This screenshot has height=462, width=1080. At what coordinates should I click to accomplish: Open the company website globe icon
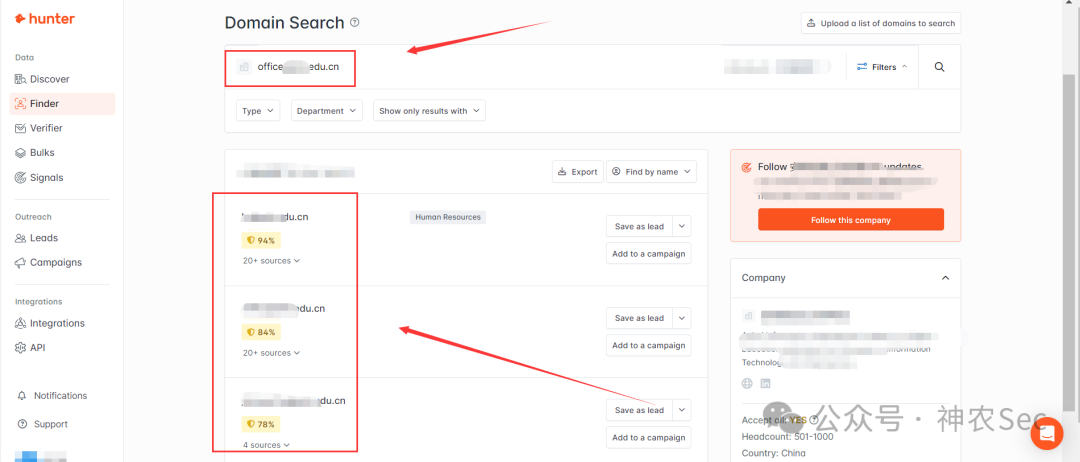(x=747, y=384)
